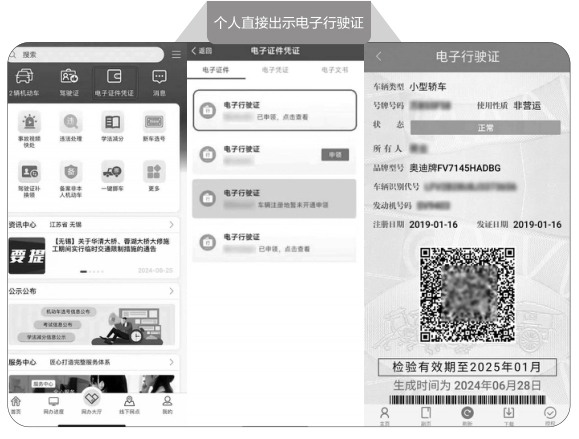Image resolution: width=579 pixels, height=439 pixels.
Task: Expand the 资讯中心 section chevron
Action: tap(171, 224)
